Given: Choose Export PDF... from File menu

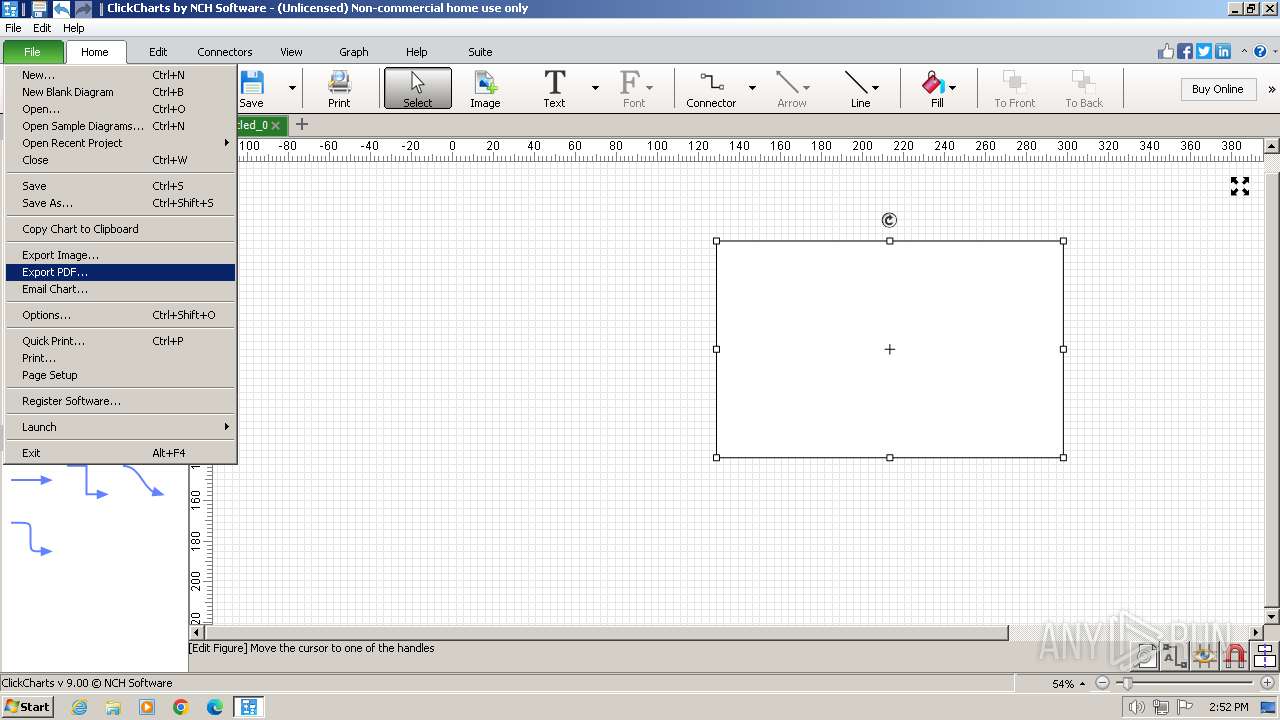Looking at the screenshot, I should 120,272.
